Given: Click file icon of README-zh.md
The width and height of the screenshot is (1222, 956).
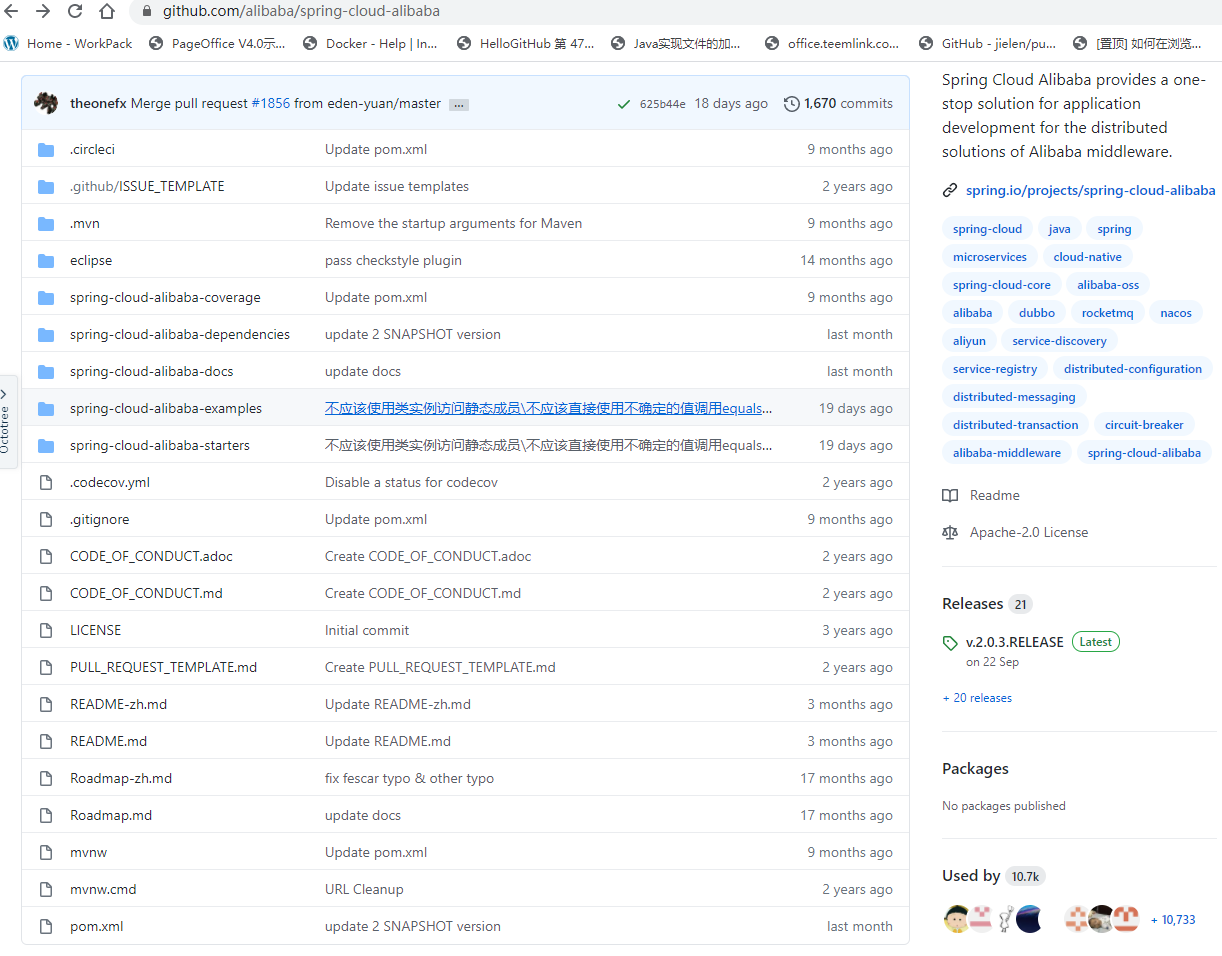Looking at the screenshot, I should (x=46, y=704).
